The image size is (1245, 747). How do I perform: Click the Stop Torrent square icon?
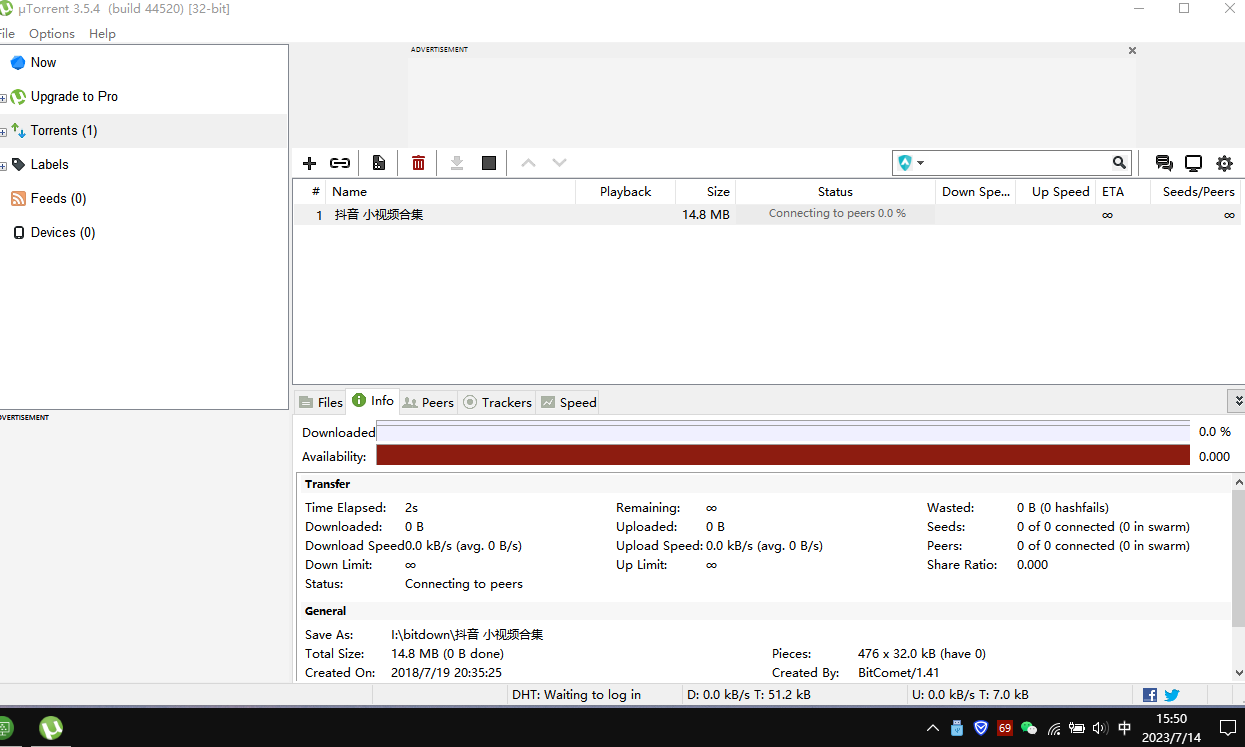click(x=489, y=163)
